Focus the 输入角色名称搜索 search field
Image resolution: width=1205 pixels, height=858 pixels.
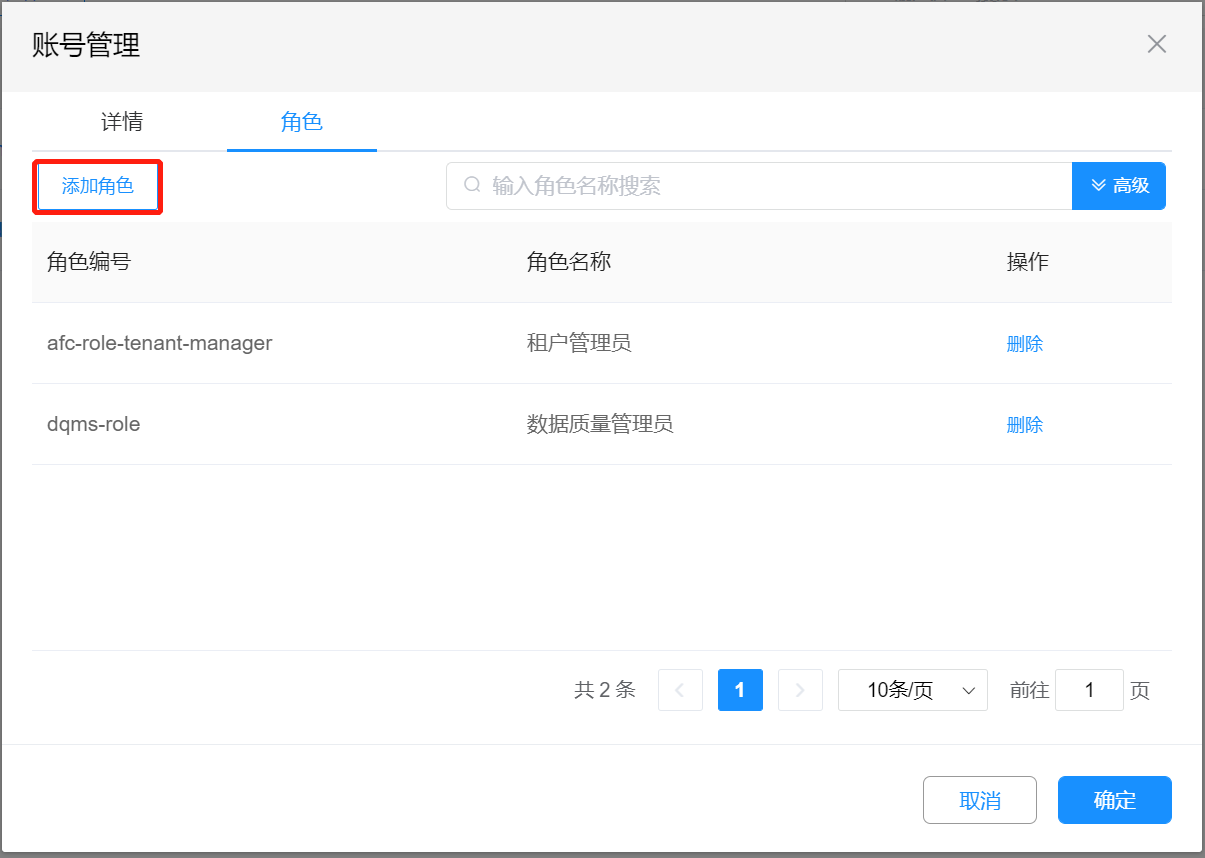point(770,186)
